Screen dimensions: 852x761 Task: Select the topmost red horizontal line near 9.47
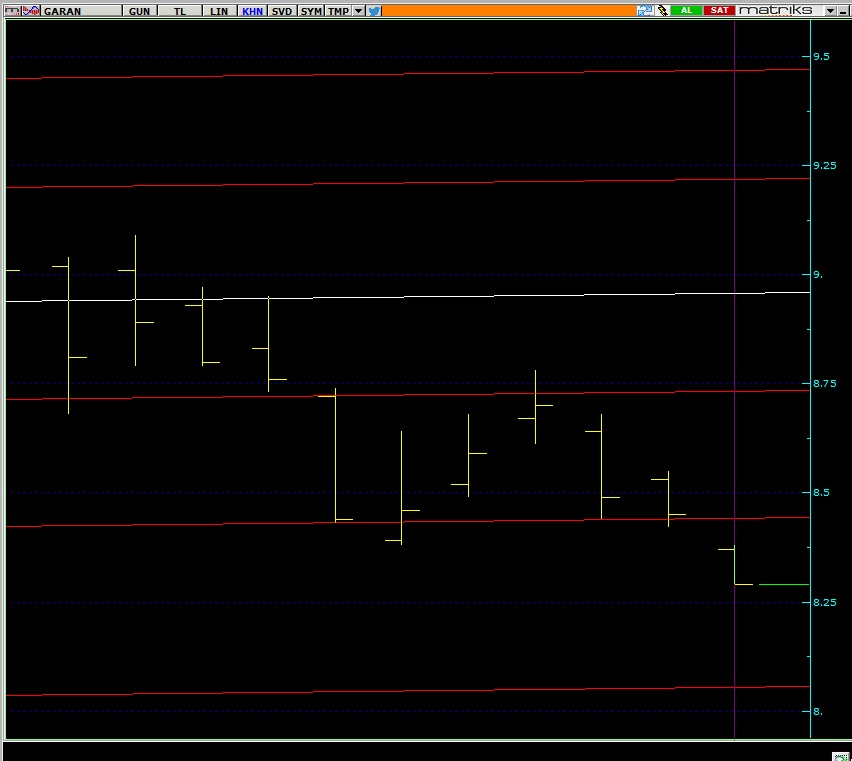[x=408, y=74]
